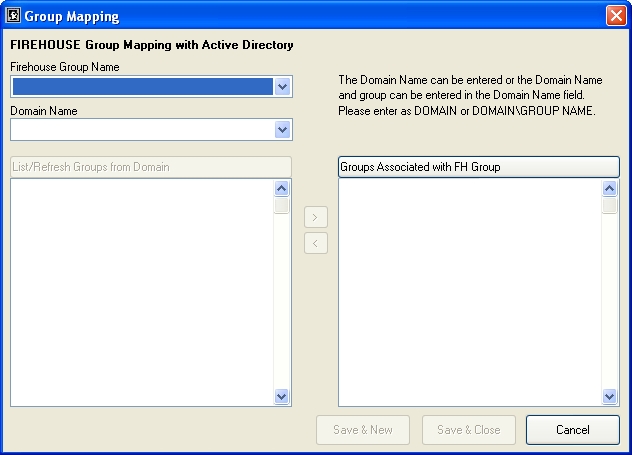Click up arrow of domain groups list scrollbar
Viewport: 632px width, 455px height.
coord(281,189)
